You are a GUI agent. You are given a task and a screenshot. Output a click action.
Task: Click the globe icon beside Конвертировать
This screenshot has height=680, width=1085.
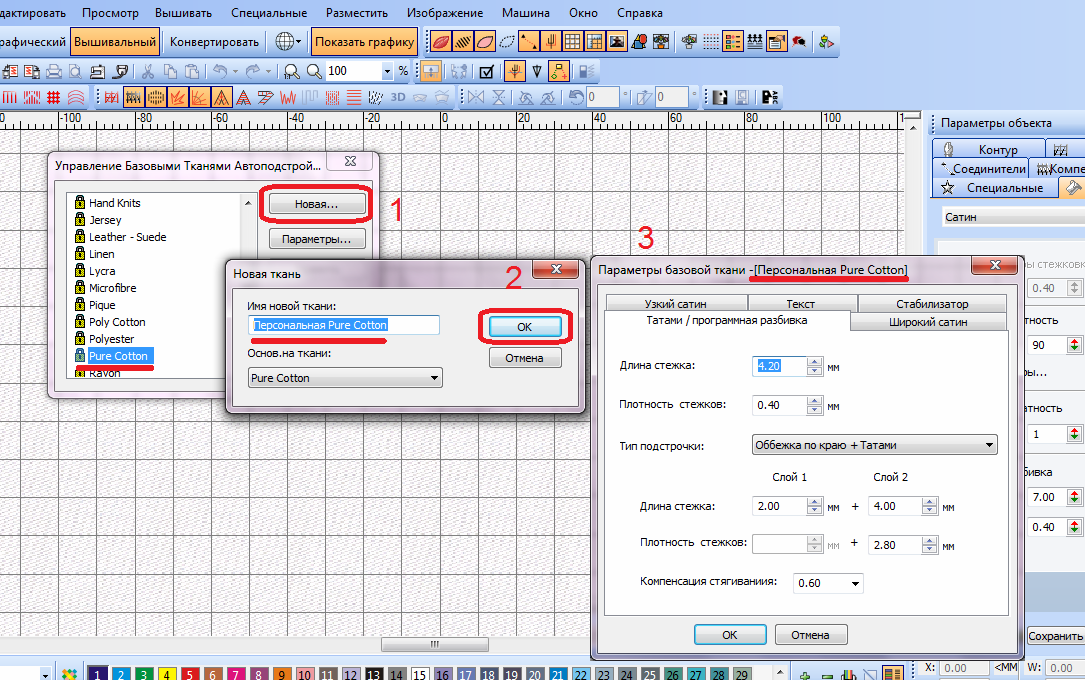coord(285,42)
